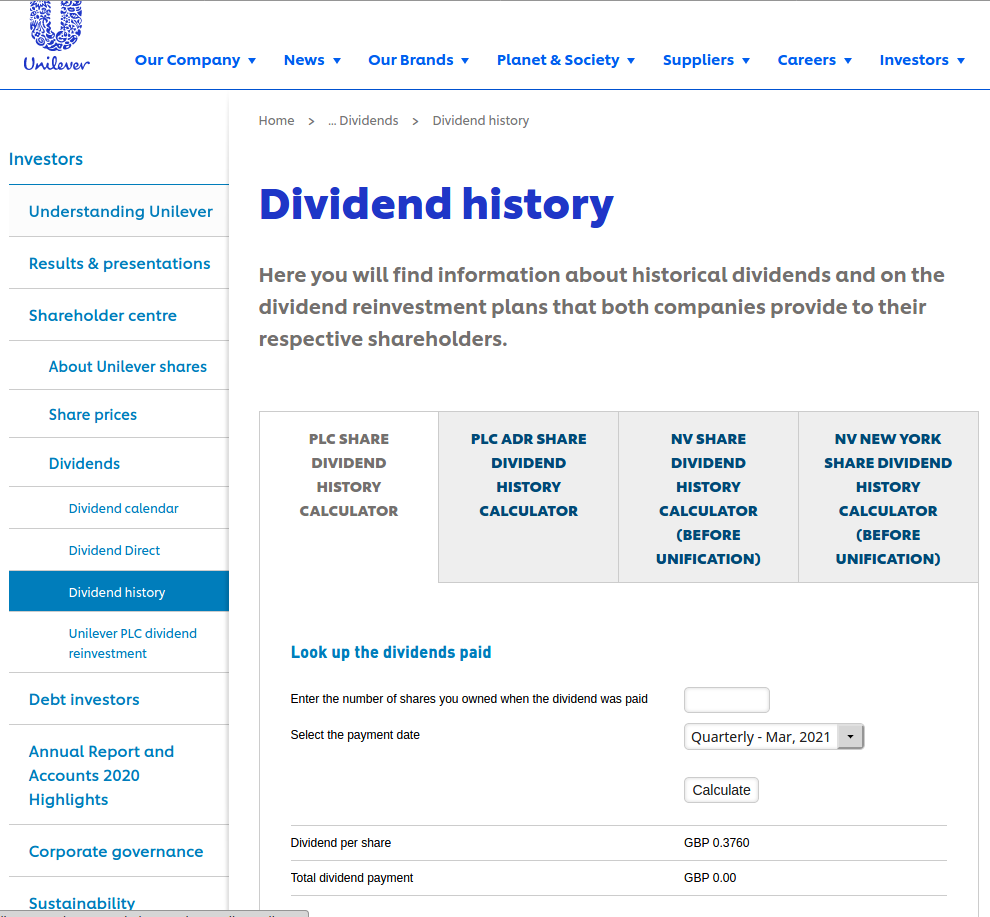Viewport: 990px width, 917px height.
Task: Open Dividend Direct sidebar link
Action: 114,550
